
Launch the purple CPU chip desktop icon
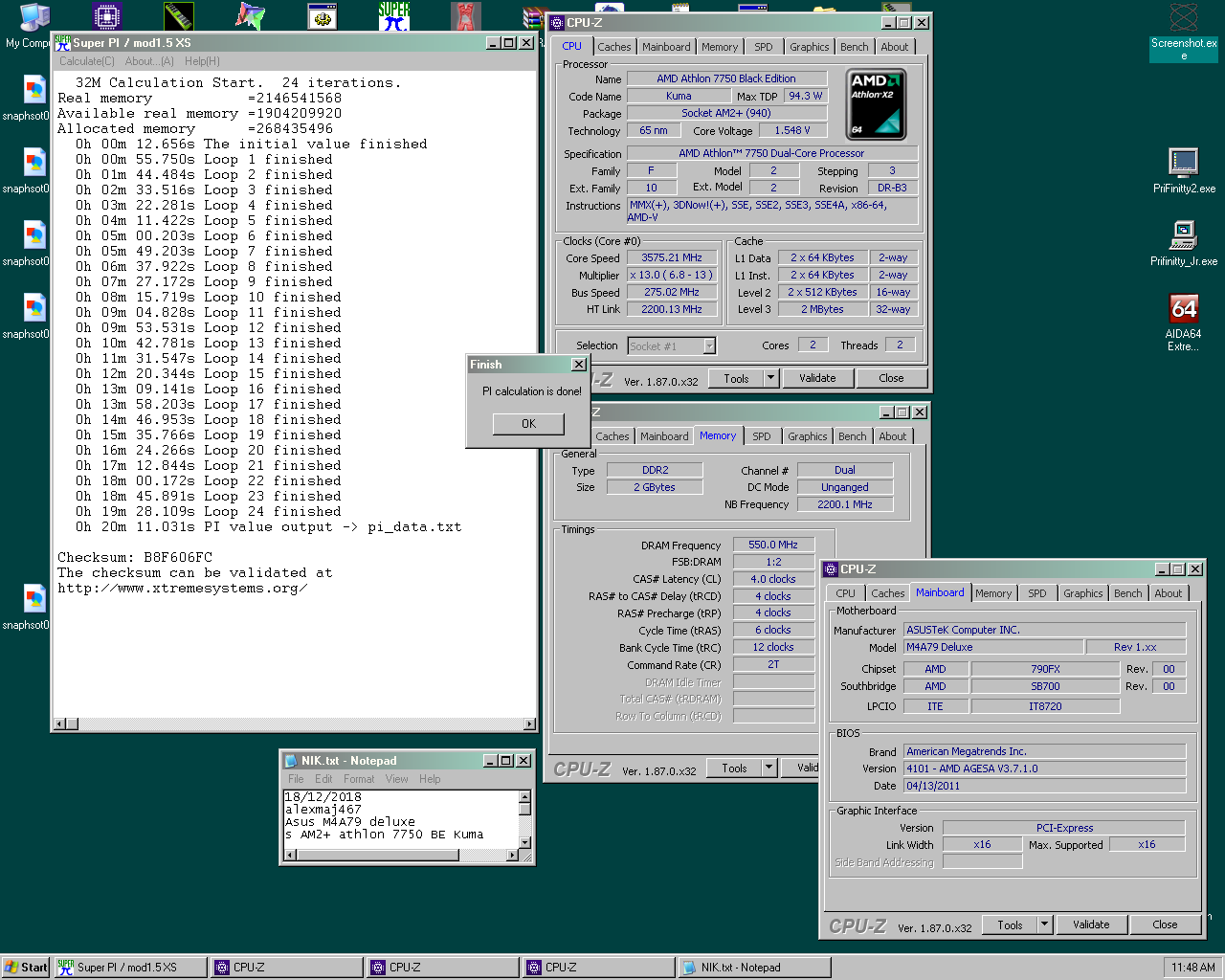point(106,16)
